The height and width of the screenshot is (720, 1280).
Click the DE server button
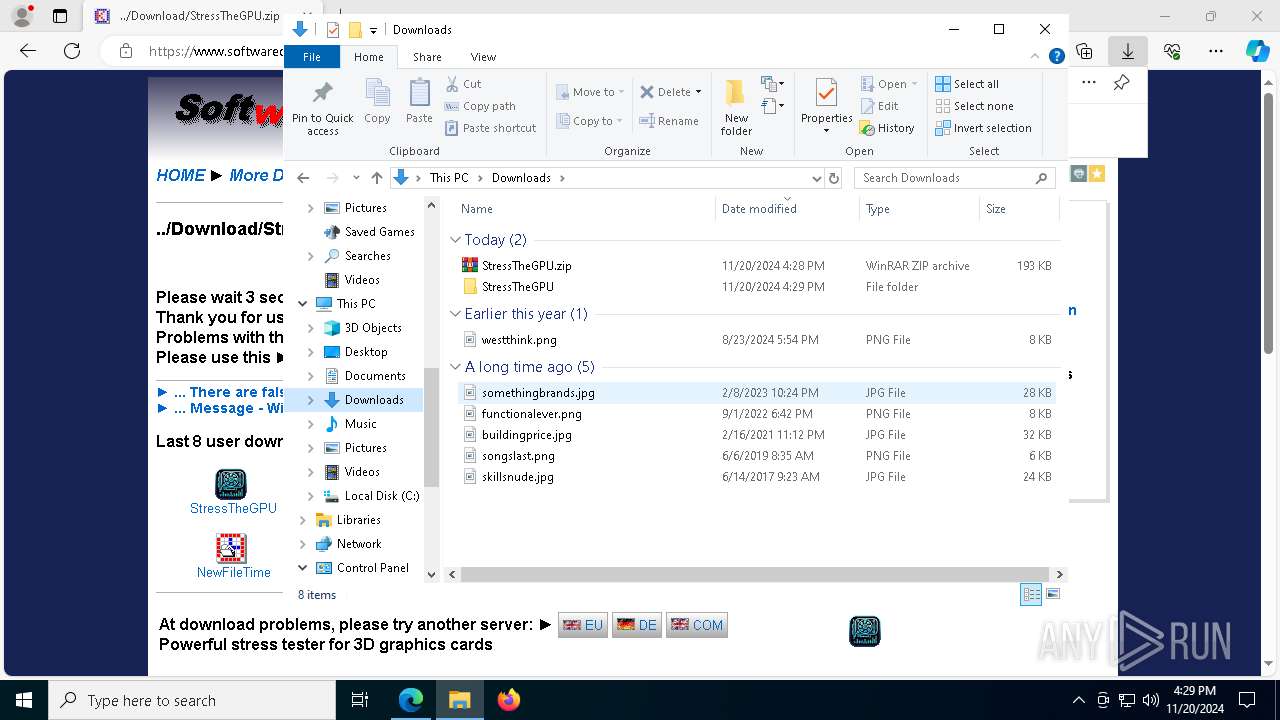click(637, 625)
